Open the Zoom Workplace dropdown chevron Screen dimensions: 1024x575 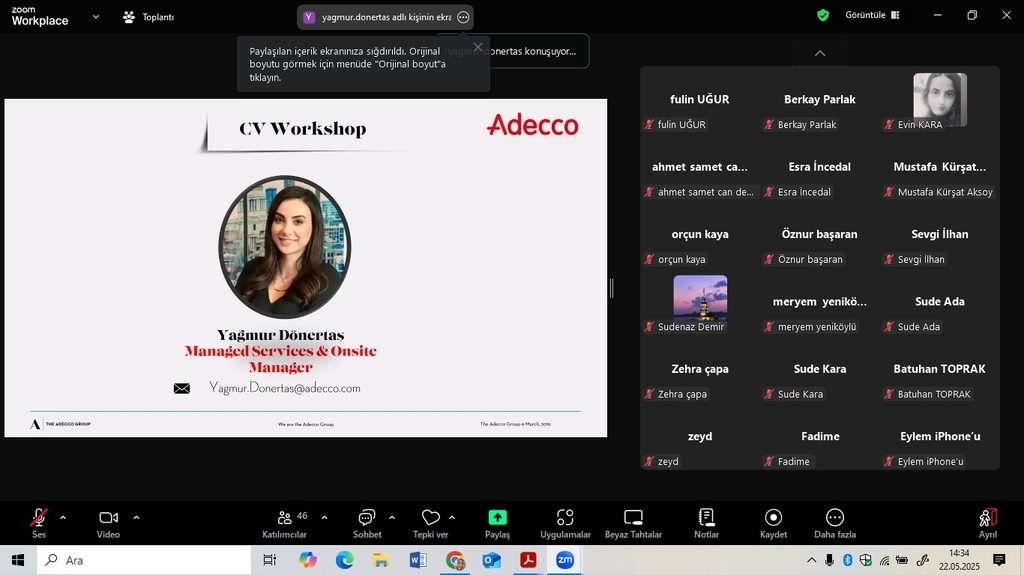click(96, 17)
